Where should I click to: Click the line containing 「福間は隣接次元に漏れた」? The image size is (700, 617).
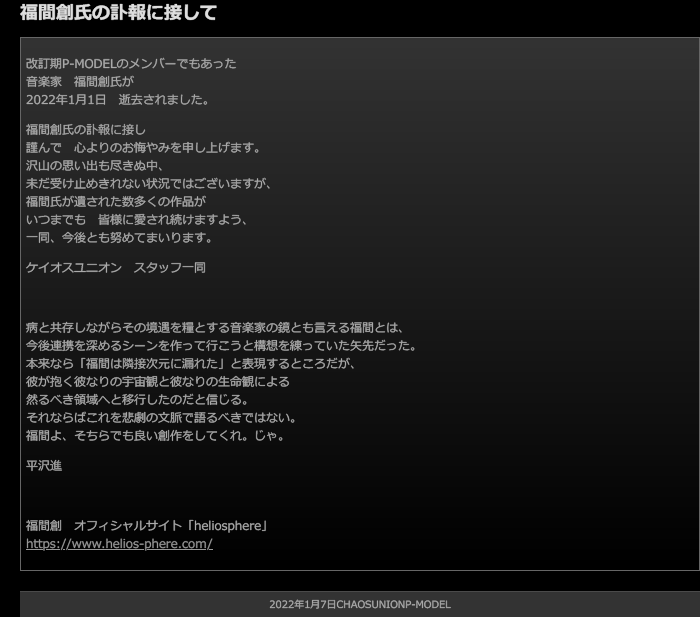click(x=191, y=363)
